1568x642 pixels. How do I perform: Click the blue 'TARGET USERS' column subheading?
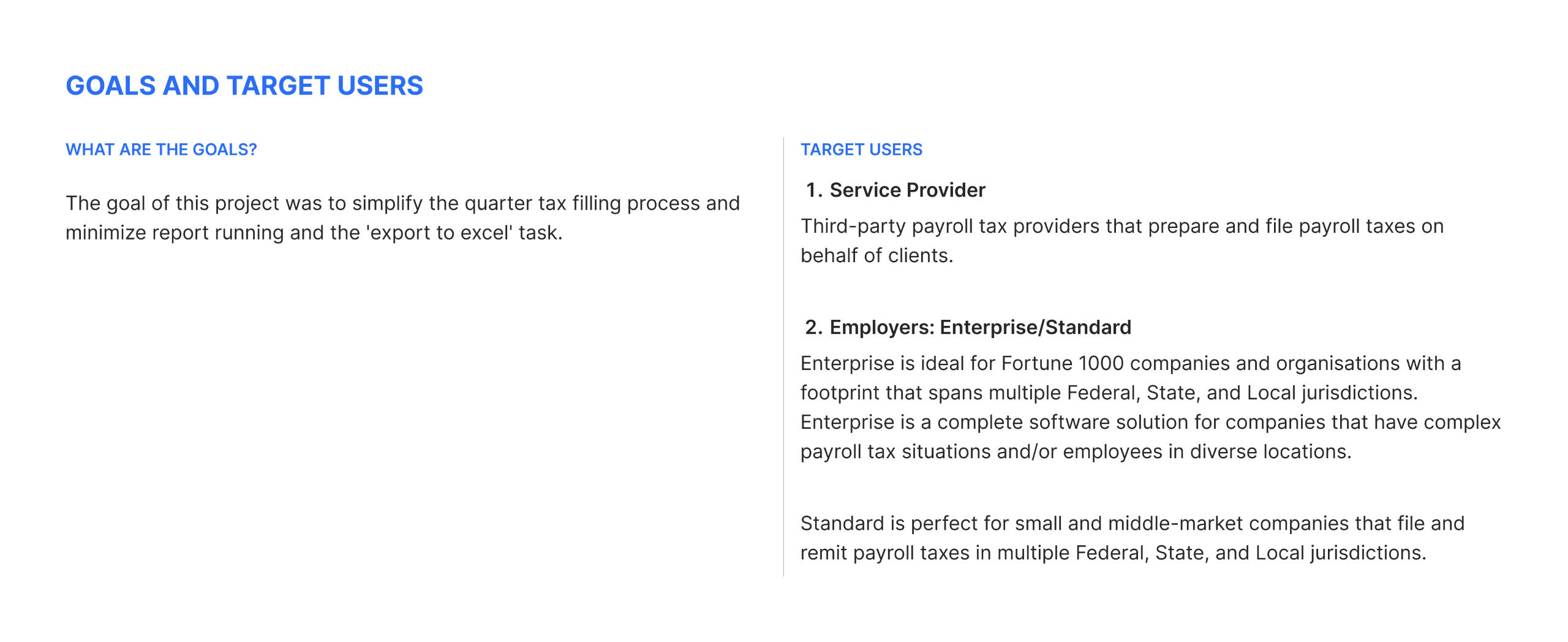tap(861, 149)
